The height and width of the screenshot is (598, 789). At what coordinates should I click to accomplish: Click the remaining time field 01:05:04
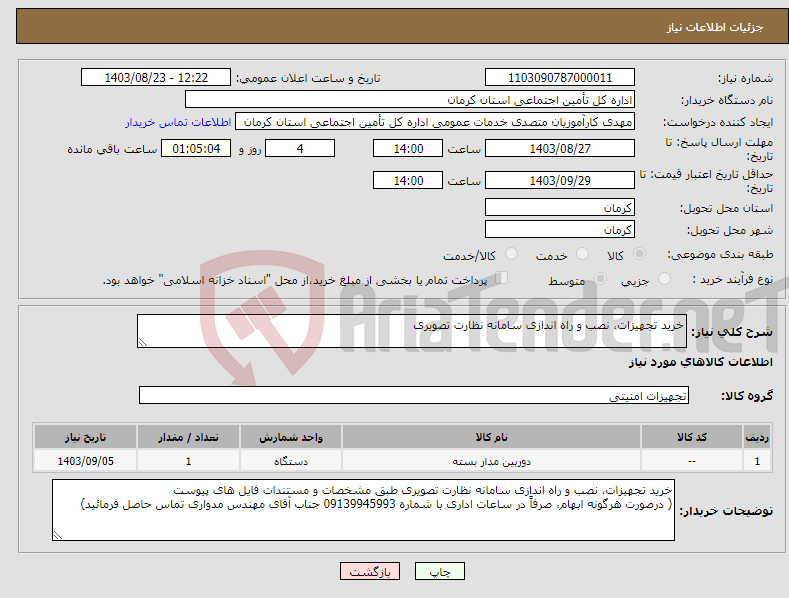click(196, 148)
